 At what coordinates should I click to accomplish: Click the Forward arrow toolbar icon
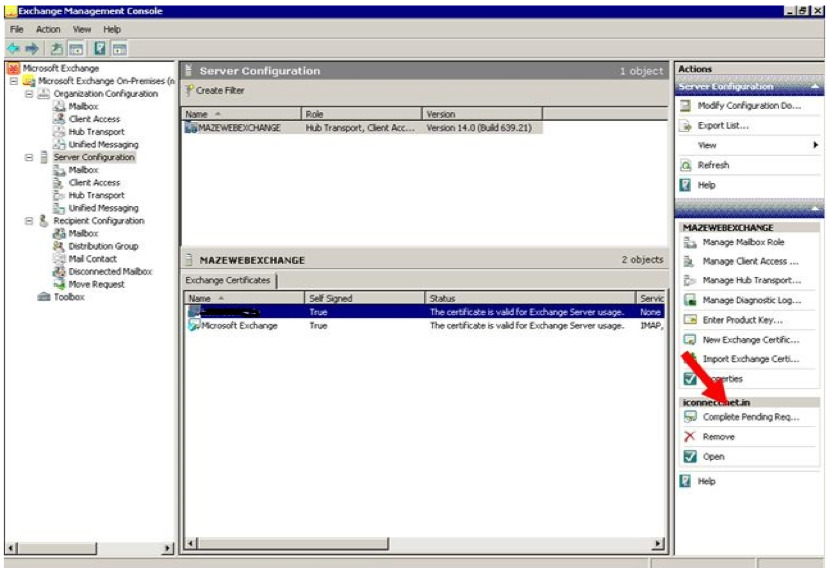pyautogui.click(x=32, y=49)
